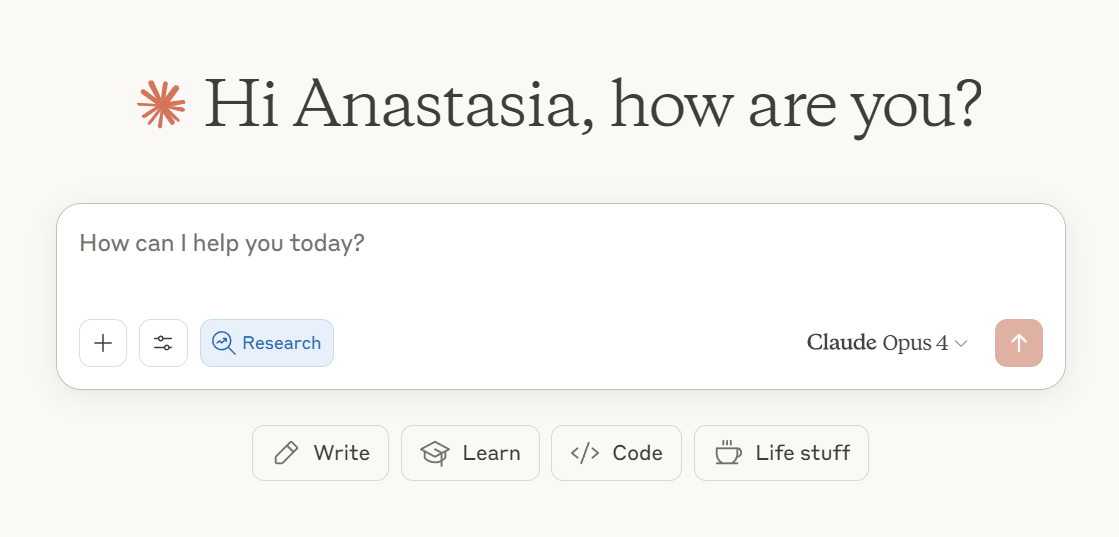Screen dimensions: 1119x537
Task: Choose the Code prompt category
Action: (617, 453)
